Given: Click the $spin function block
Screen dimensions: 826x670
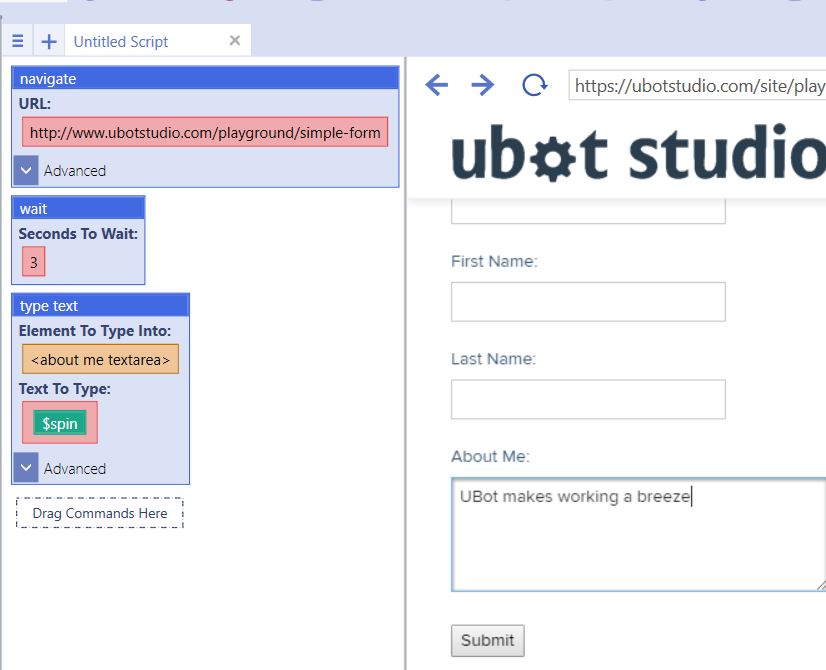Looking at the screenshot, I should click(60, 423).
